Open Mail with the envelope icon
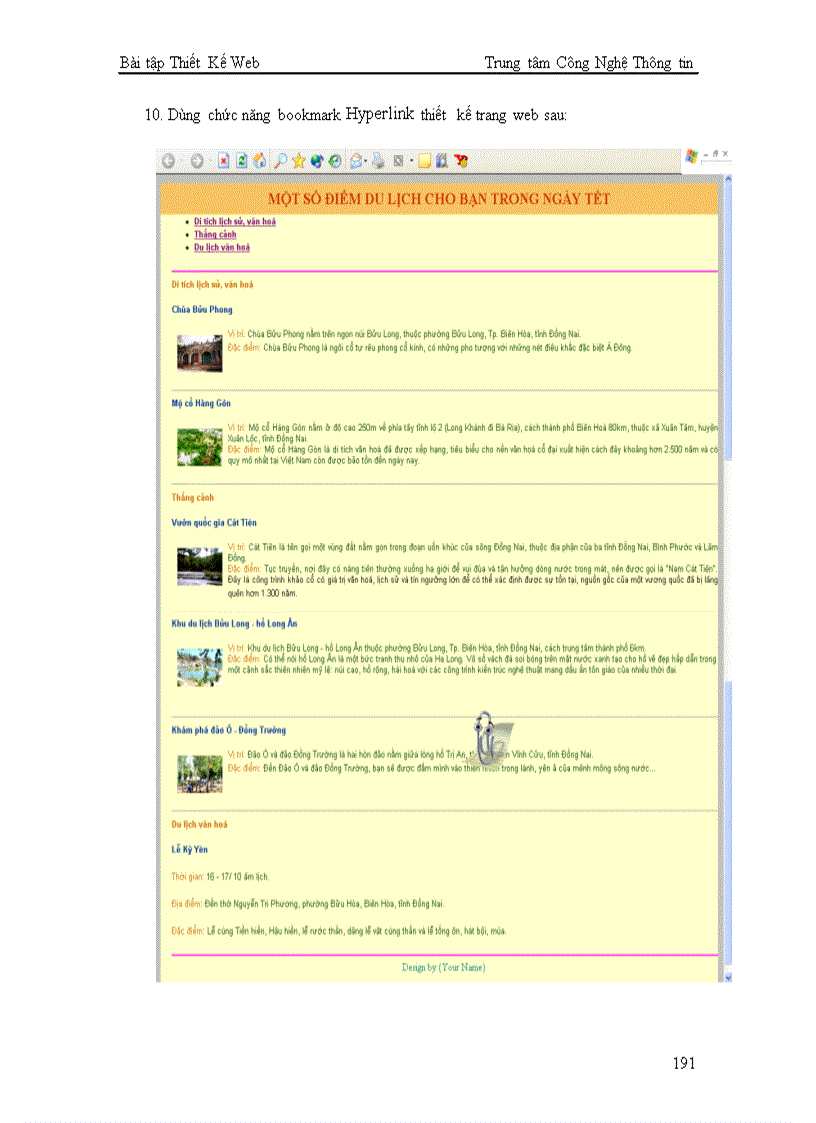 [x=356, y=160]
